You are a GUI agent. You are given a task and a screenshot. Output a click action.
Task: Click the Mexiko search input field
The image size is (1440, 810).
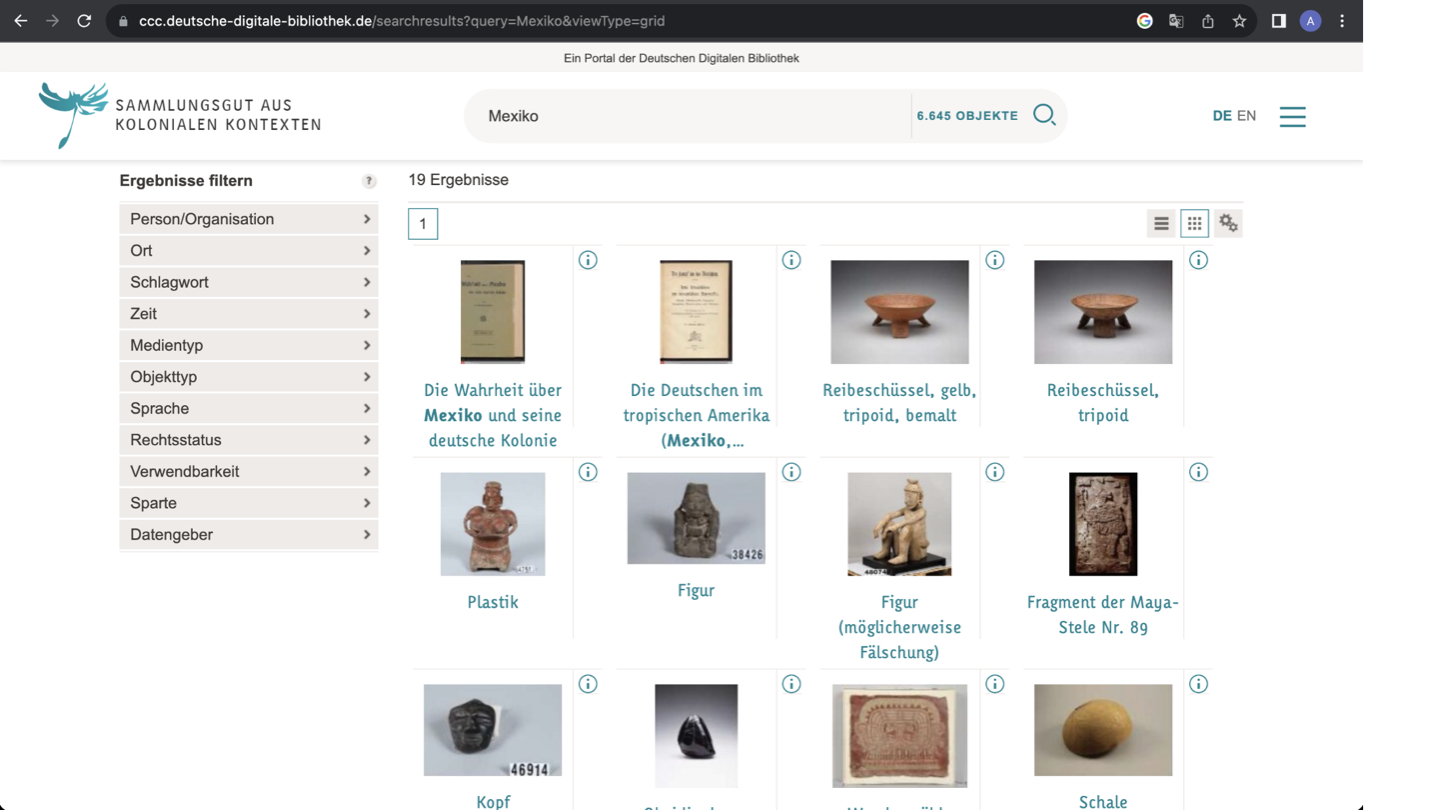click(x=690, y=116)
